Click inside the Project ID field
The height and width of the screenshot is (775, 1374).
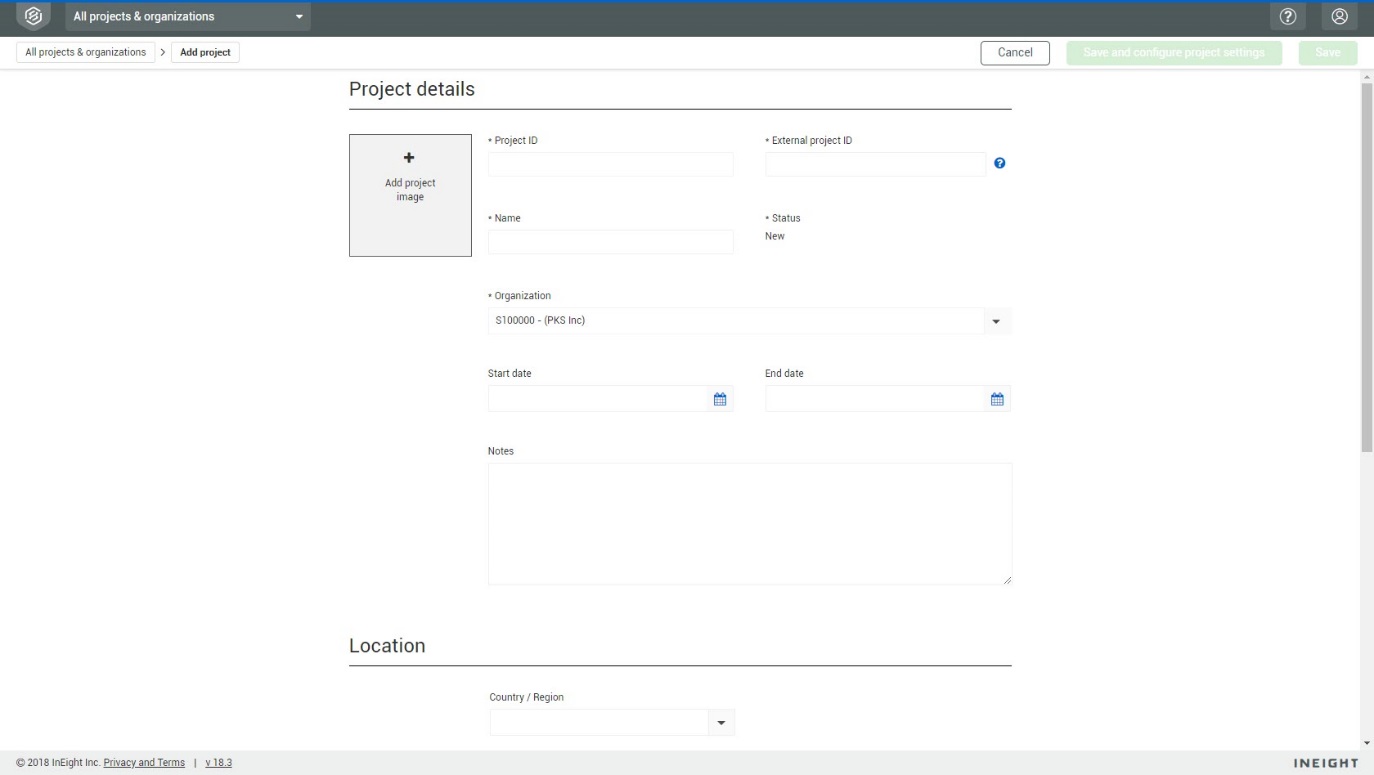tap(610, 164)
